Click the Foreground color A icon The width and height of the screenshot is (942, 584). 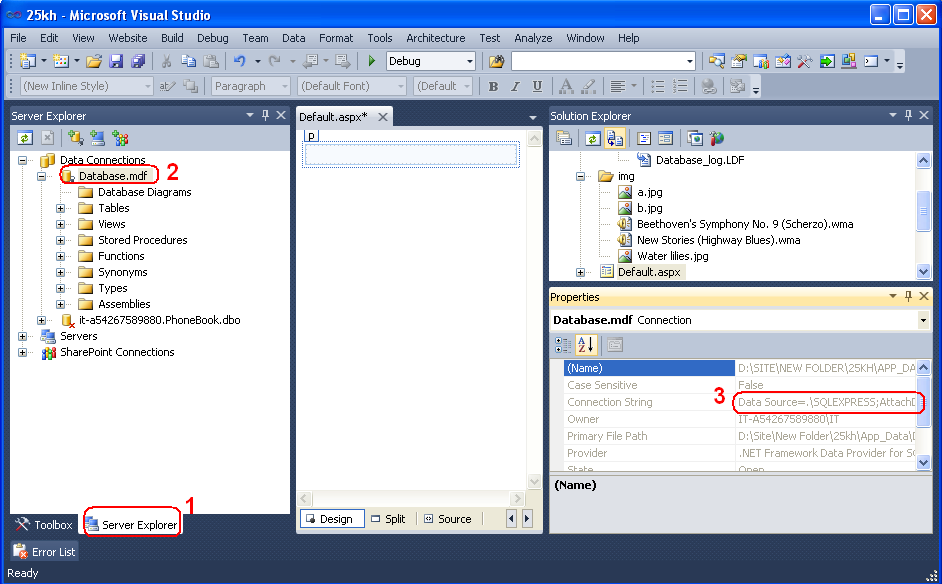click(566, 87)
